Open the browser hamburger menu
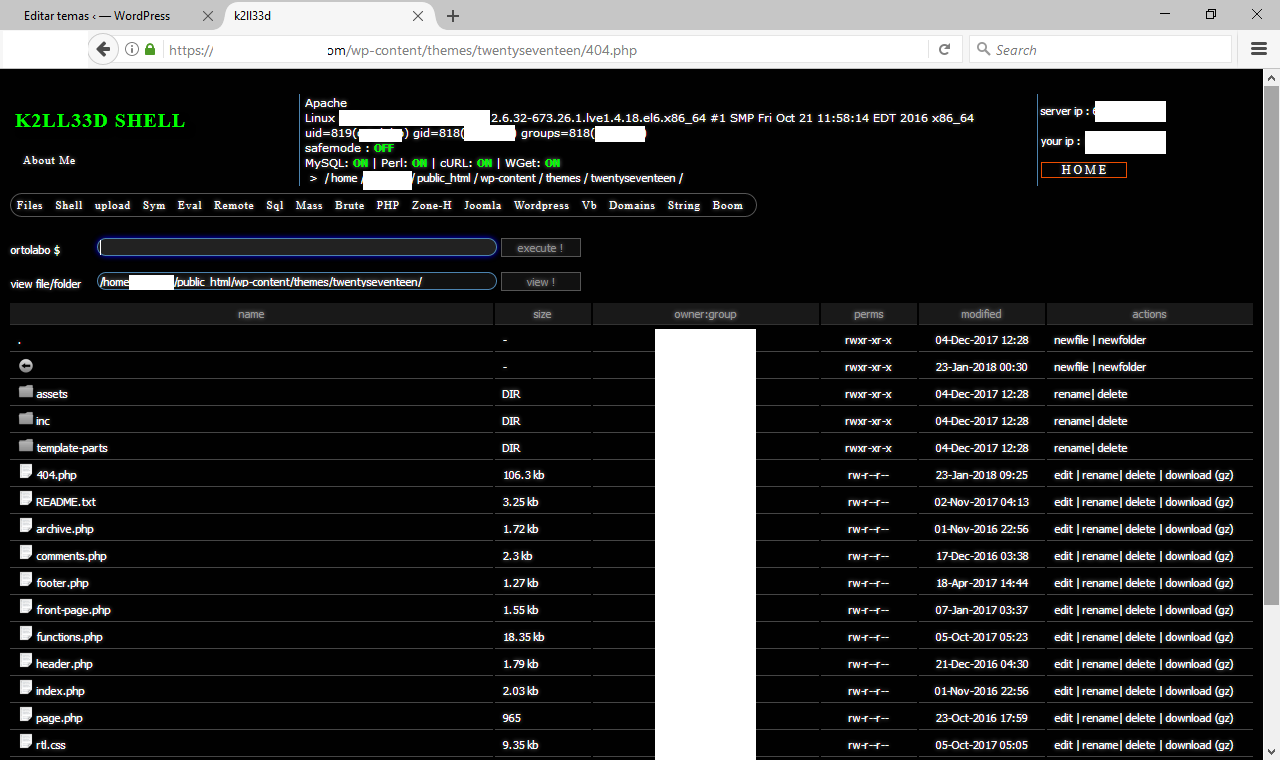The height and width of the screenshot is (760, 1280). pyautogui.click(x=1259, y=49)
